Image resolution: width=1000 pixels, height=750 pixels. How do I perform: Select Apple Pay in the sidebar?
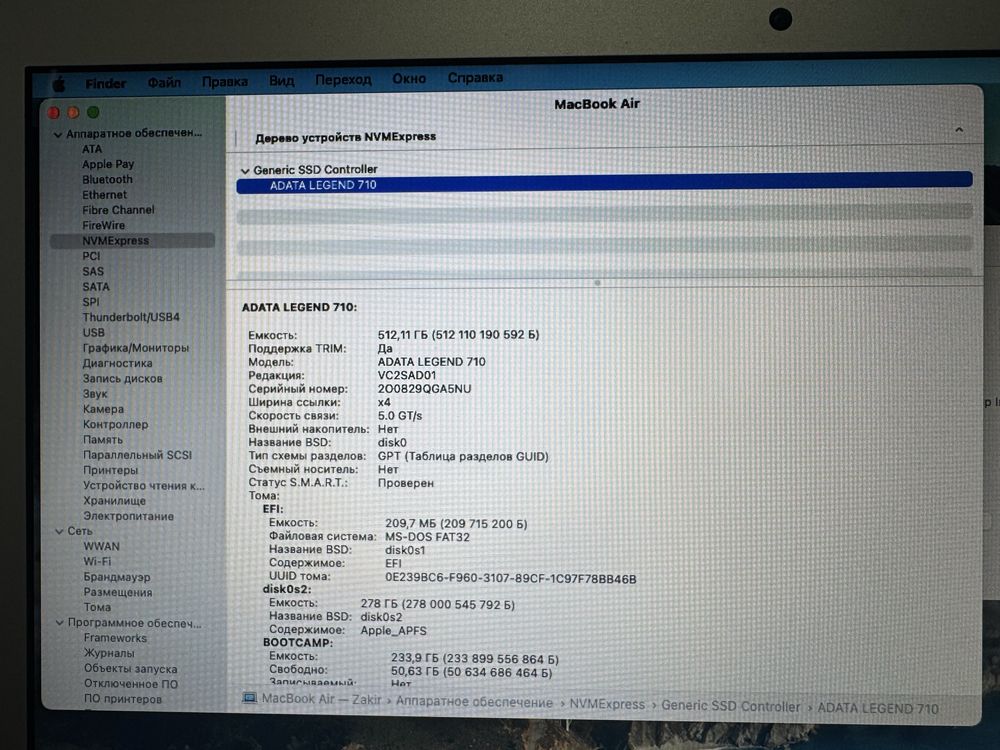[108, 164]
